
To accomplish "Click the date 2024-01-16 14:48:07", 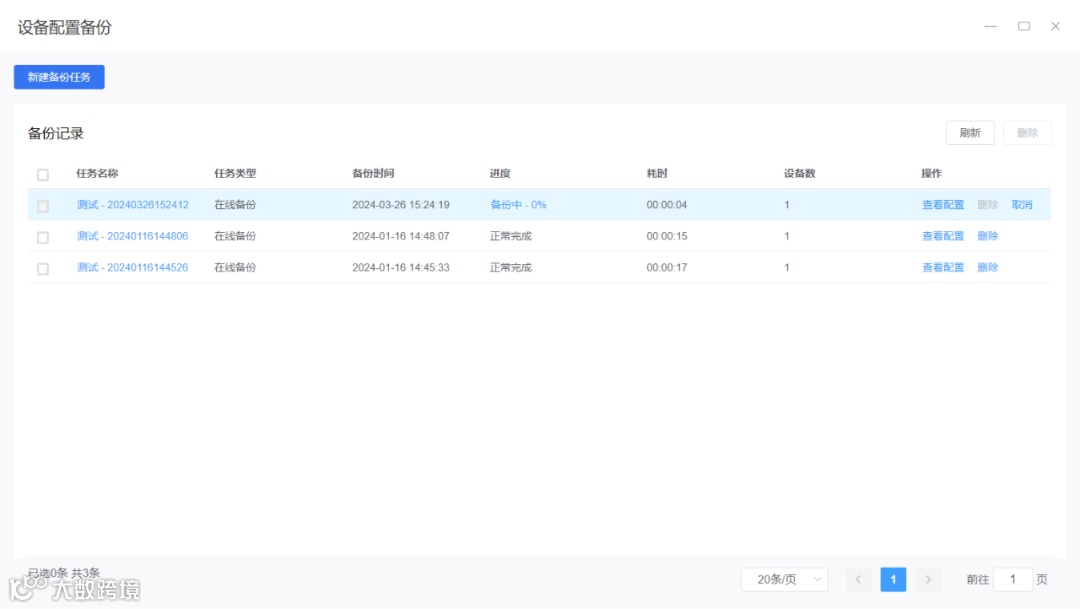I will 401,236.
